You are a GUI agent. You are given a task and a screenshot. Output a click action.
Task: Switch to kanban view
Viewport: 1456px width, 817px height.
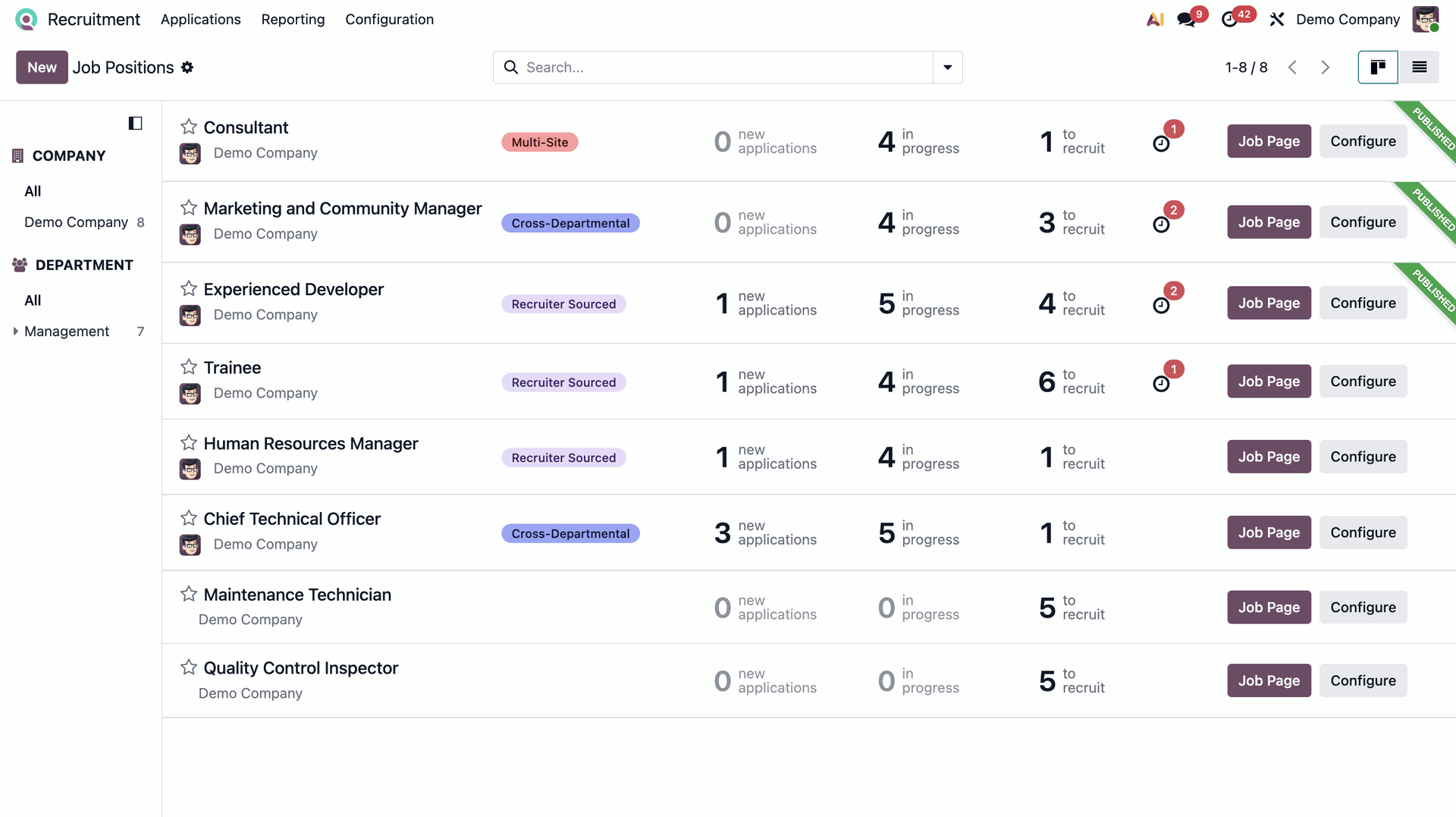(x=1378, y=68)
